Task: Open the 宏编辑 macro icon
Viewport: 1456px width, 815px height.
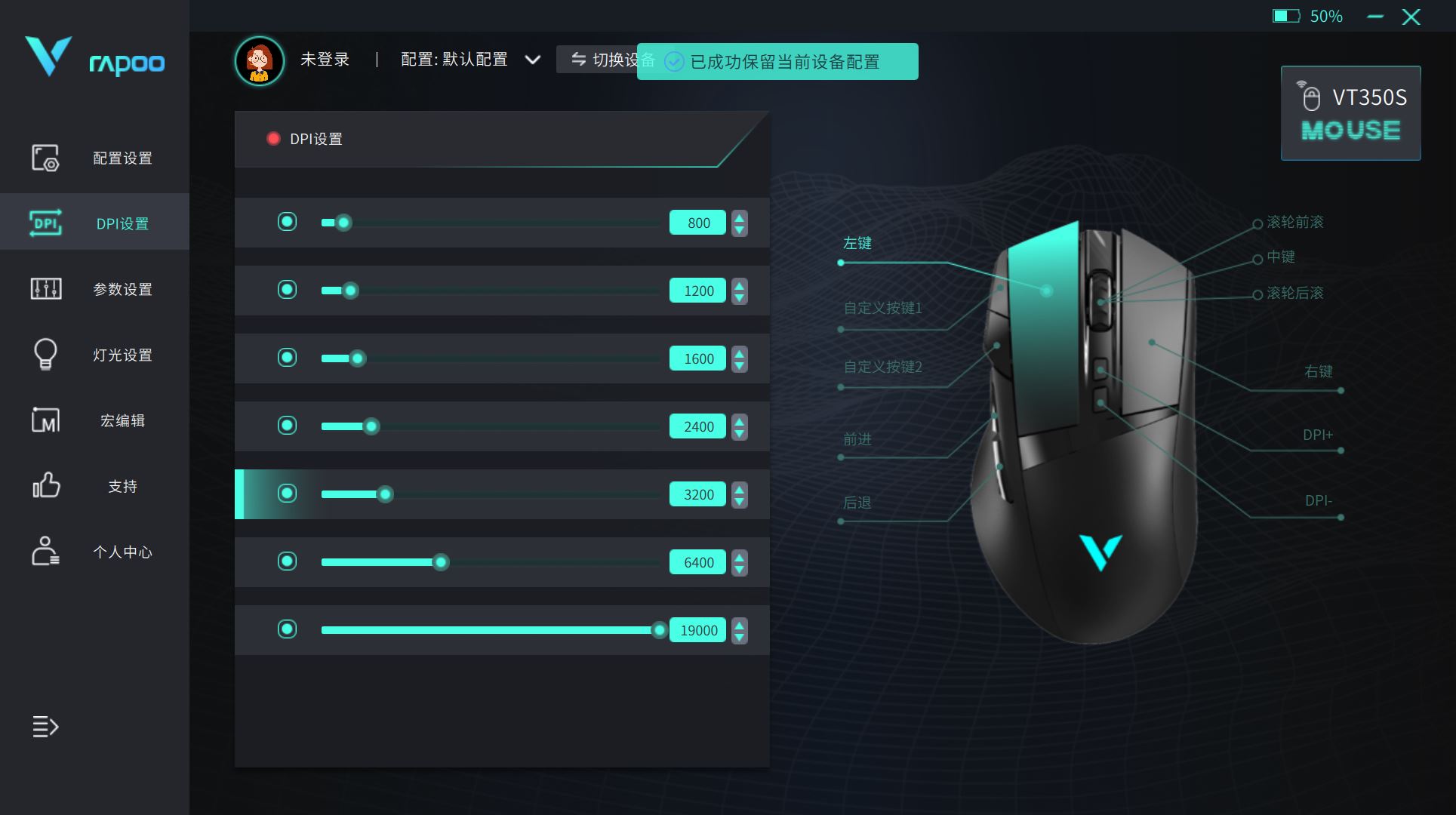Action: [x=45, y=420]
